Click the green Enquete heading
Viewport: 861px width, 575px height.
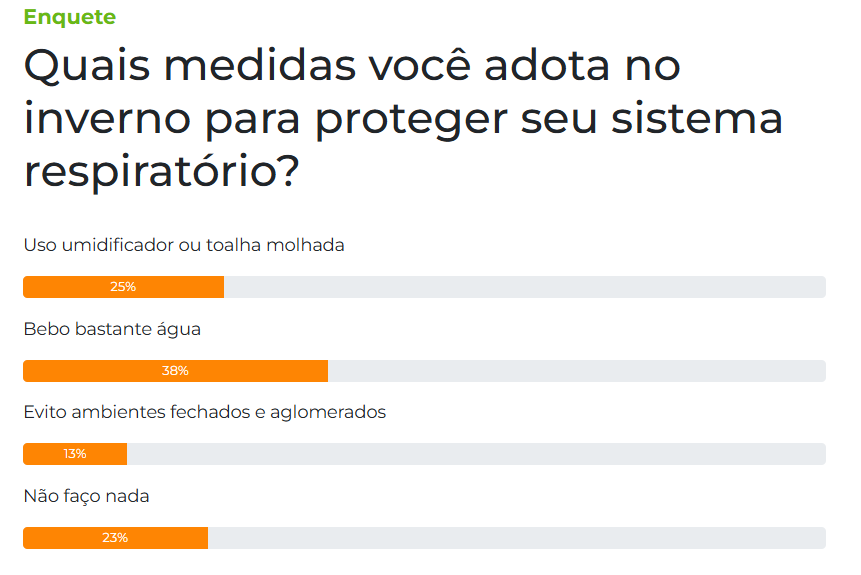(x=70, y=17)
